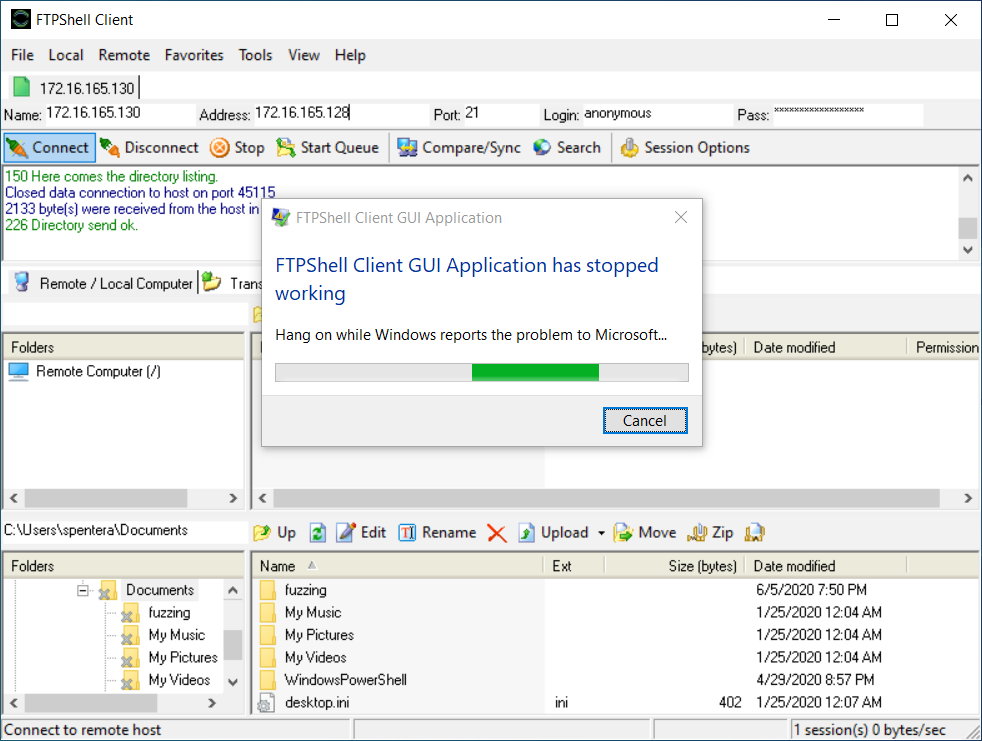
Task: Open the Upload dropdown arrow
Action: (x=601, y=533)
